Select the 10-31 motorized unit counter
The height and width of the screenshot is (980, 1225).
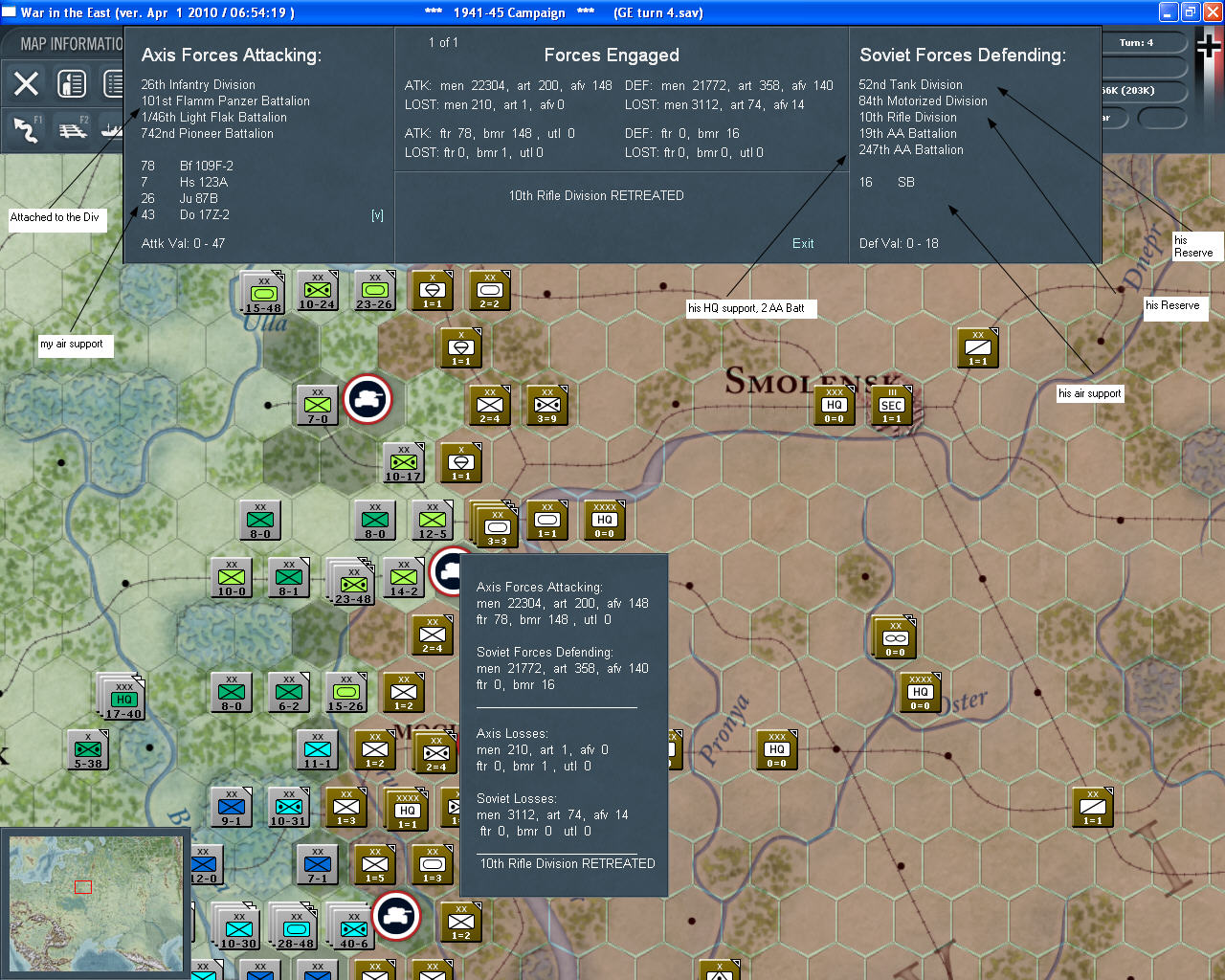click(289, 807)
